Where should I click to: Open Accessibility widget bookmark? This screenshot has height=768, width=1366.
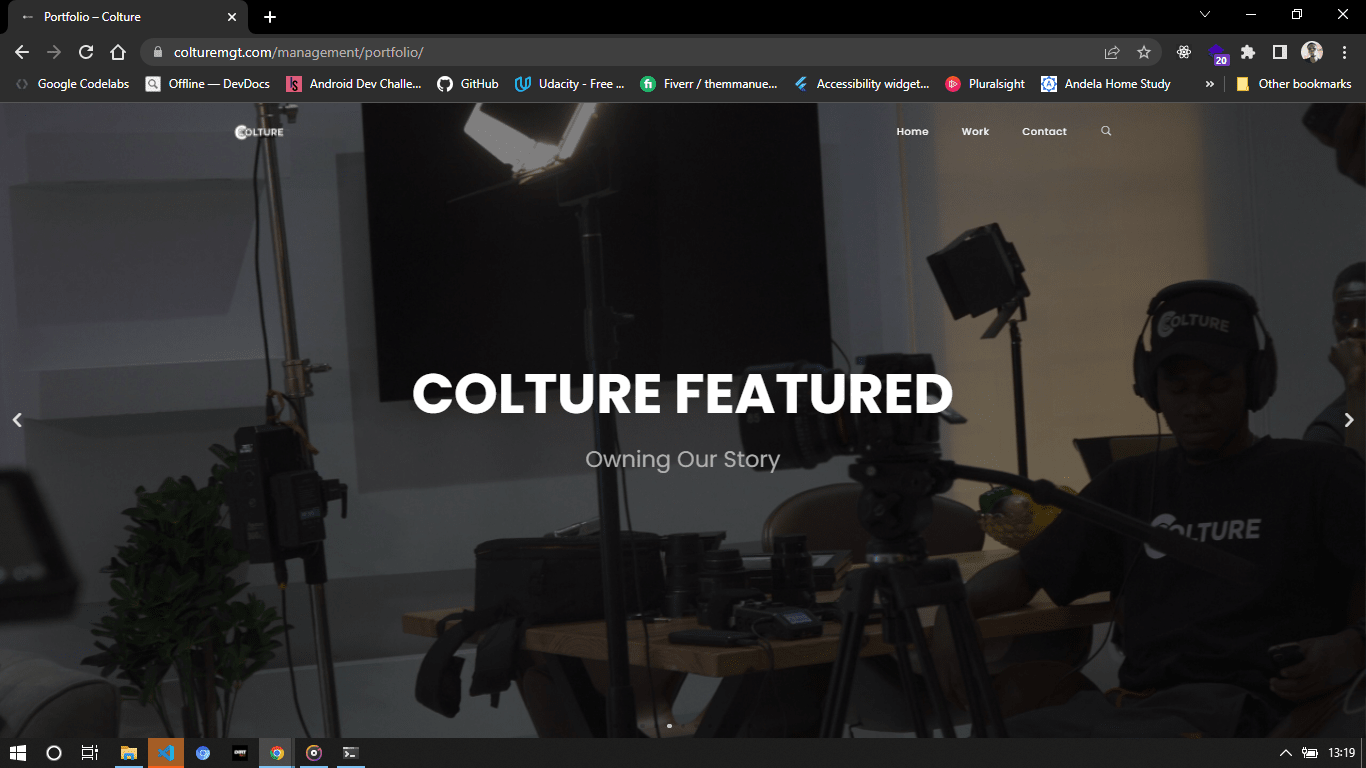[862, 84]
